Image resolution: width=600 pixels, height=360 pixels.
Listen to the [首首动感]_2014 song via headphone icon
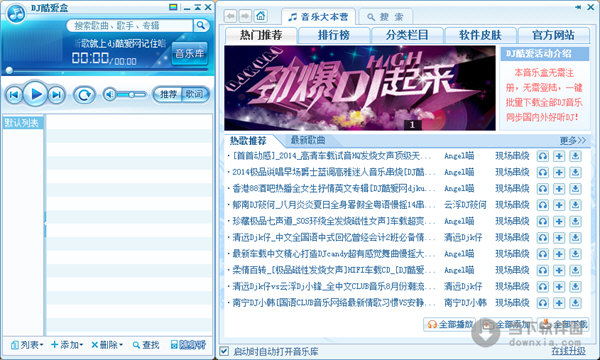click(543, 156)
